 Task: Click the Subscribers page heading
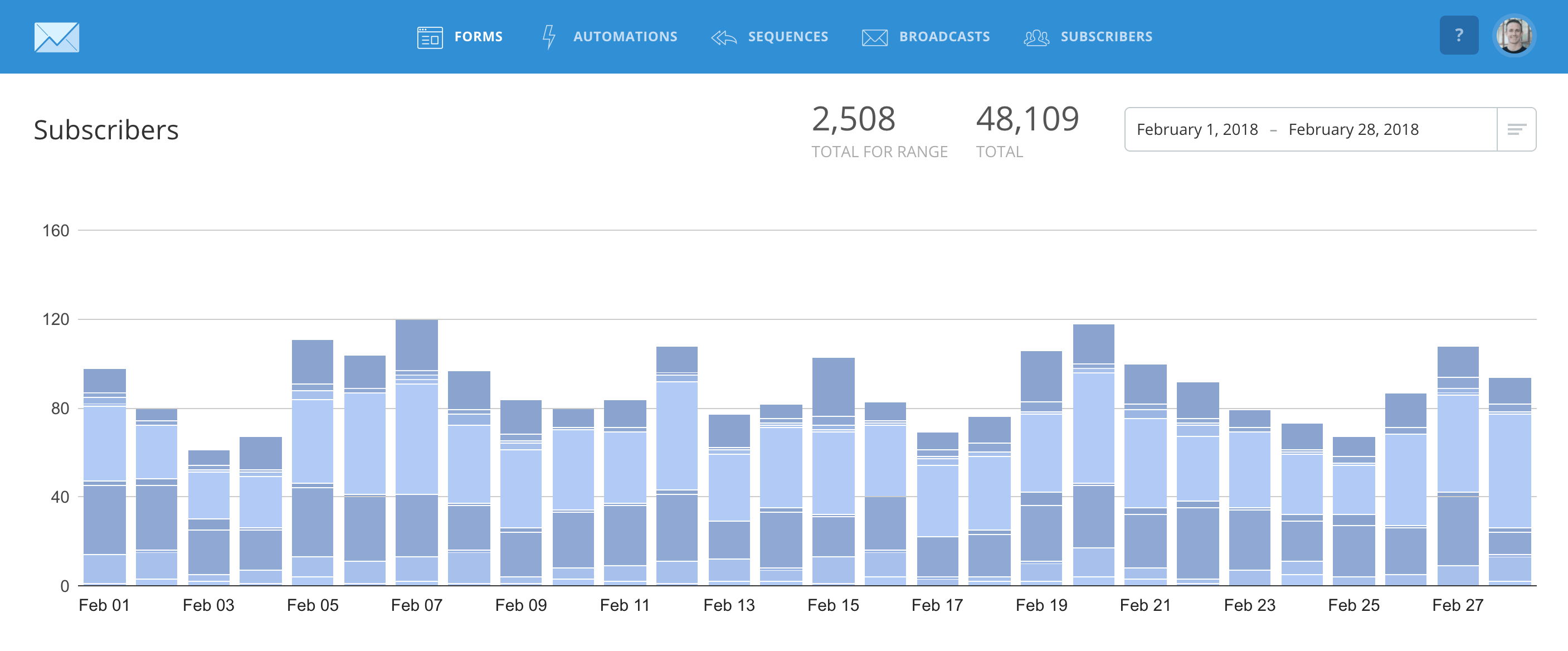pos(106,129)
